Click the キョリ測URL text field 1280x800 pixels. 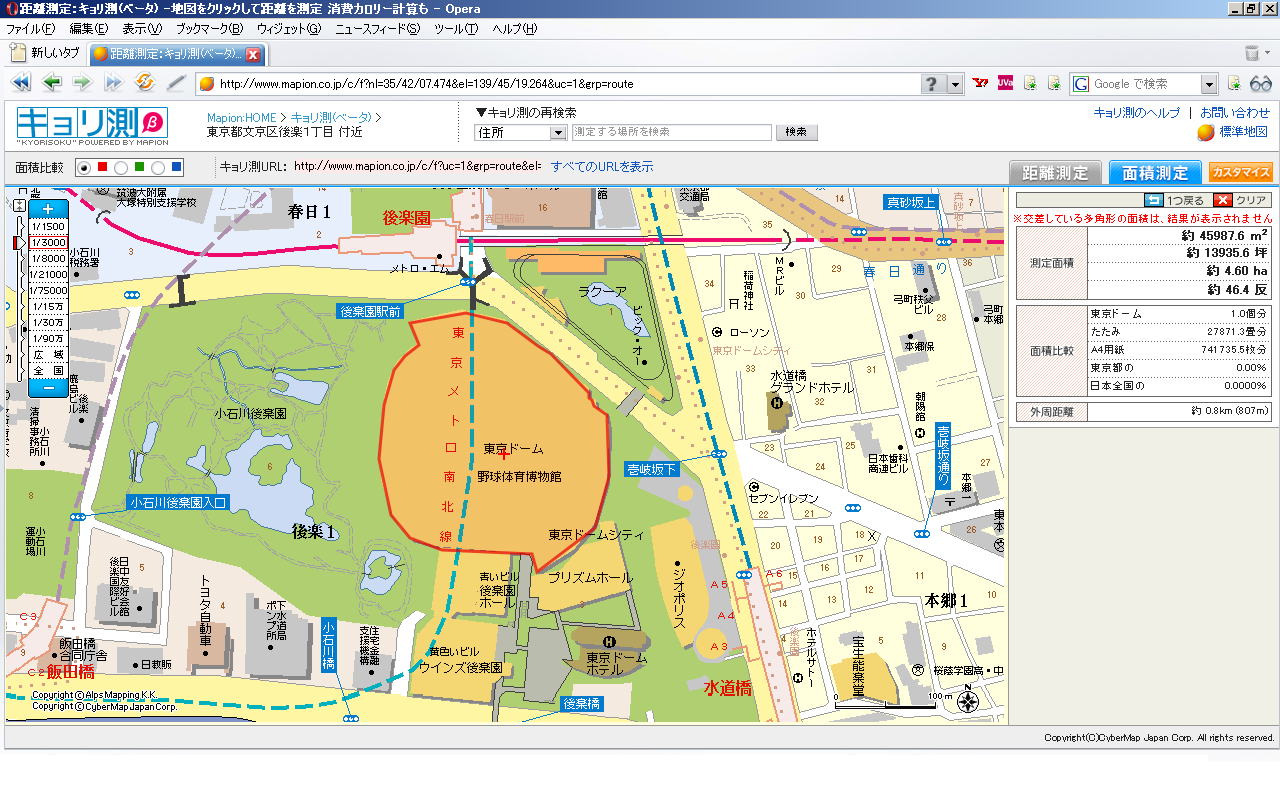point(418,166)
